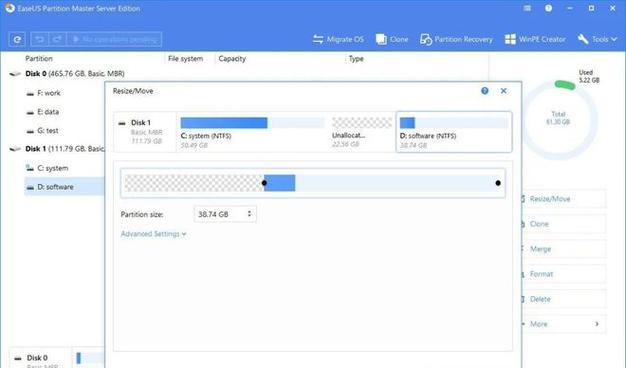Launch Partition Recovery
This screenshot has width=626, height=368.
[456, 39]
